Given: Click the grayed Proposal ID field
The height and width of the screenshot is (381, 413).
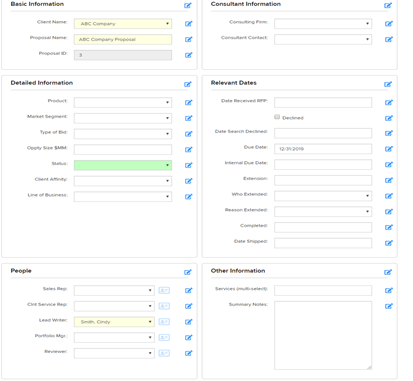Looking at the screenshot, I should [x=123, y=55].
